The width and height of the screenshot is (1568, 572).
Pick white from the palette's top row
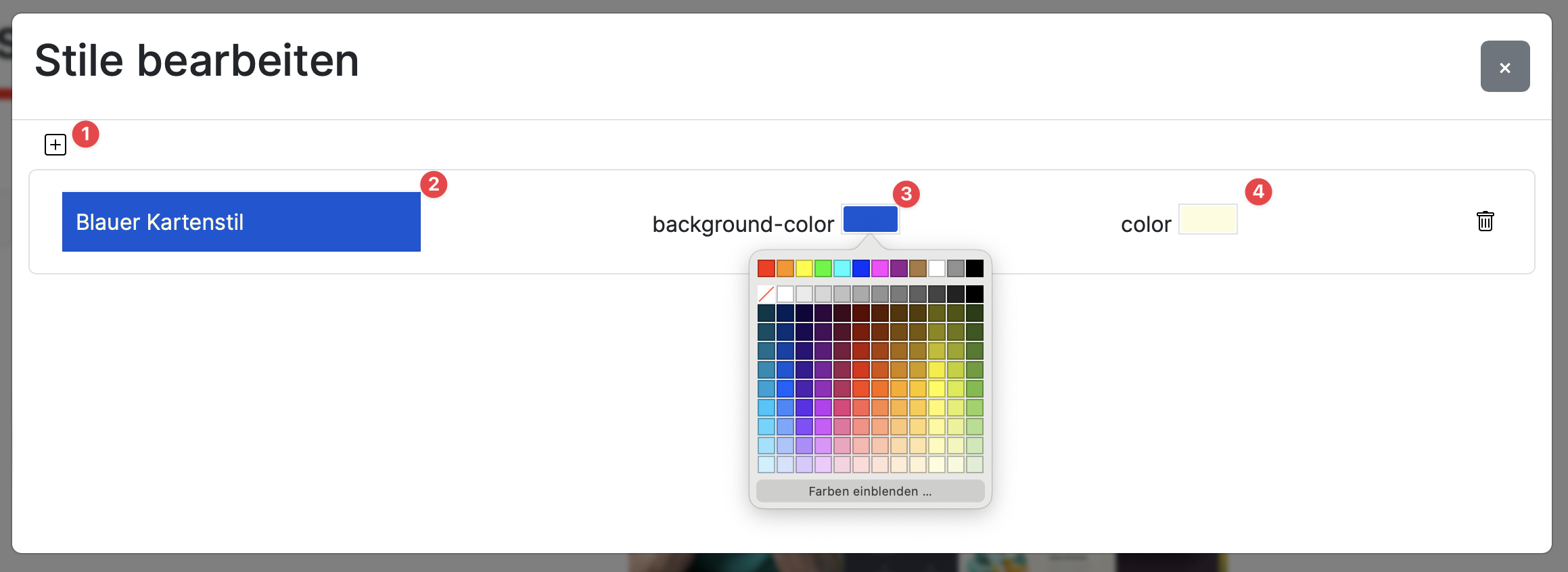click(936, 269)
